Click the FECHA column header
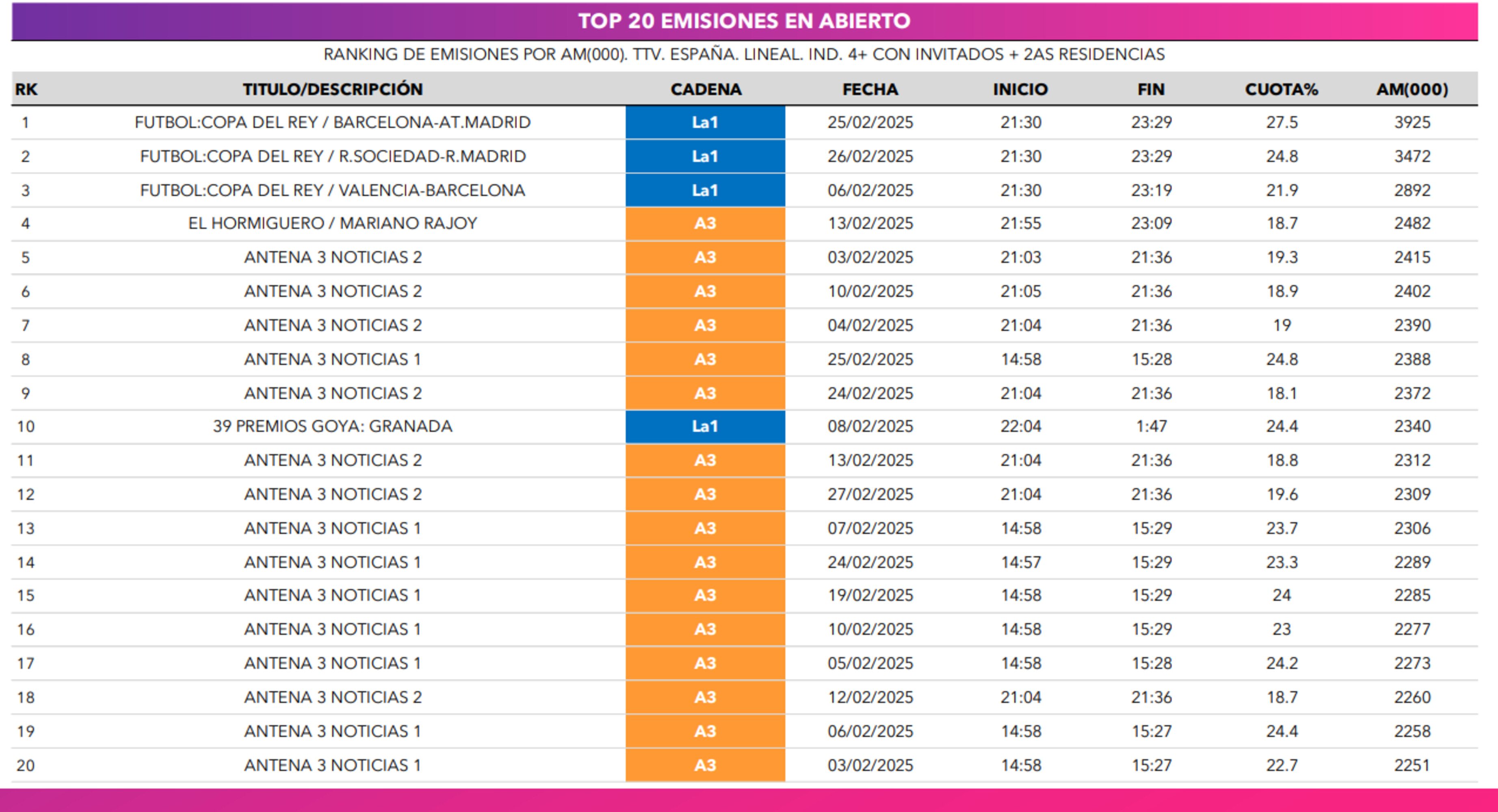The height and width of the screenshot is (812, 1498). point(870,89)
